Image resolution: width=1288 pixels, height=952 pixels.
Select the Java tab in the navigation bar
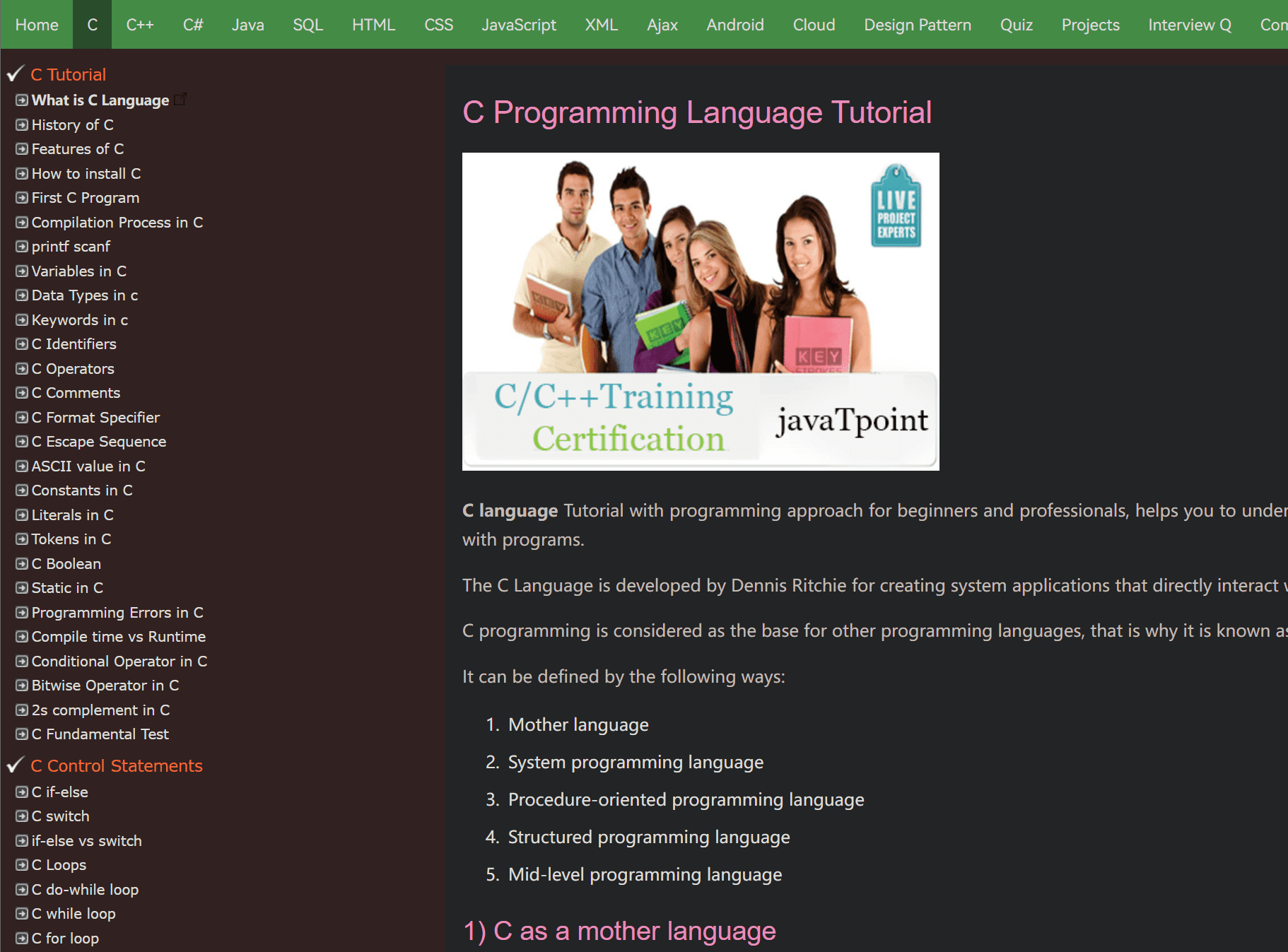coord(247,24)
